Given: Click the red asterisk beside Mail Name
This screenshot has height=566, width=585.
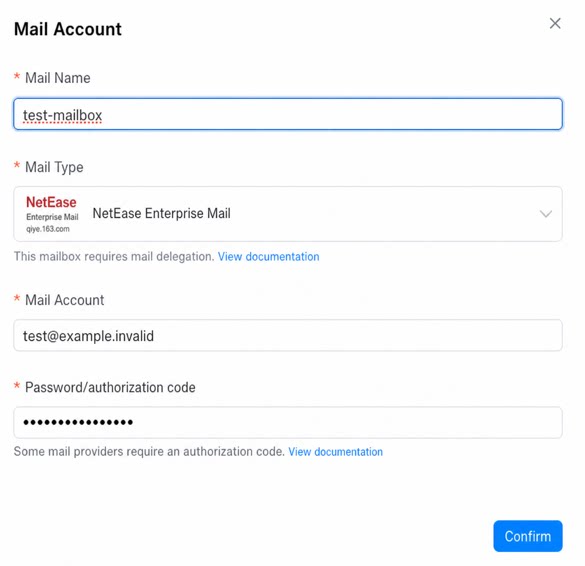Looking at the screenshot, I should [x=17, y=76].
